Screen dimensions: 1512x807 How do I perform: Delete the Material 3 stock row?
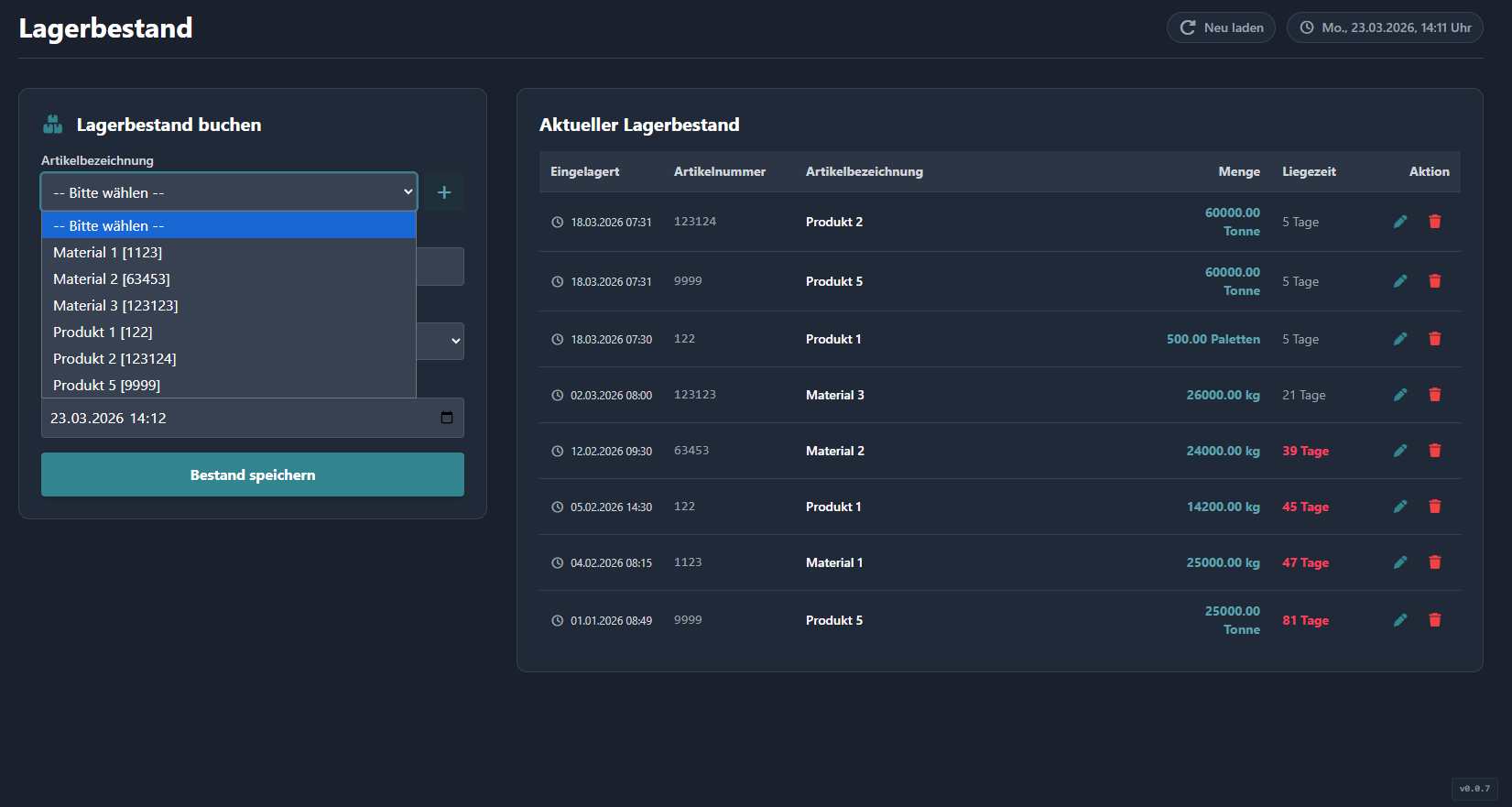(x=1434, y=395)
